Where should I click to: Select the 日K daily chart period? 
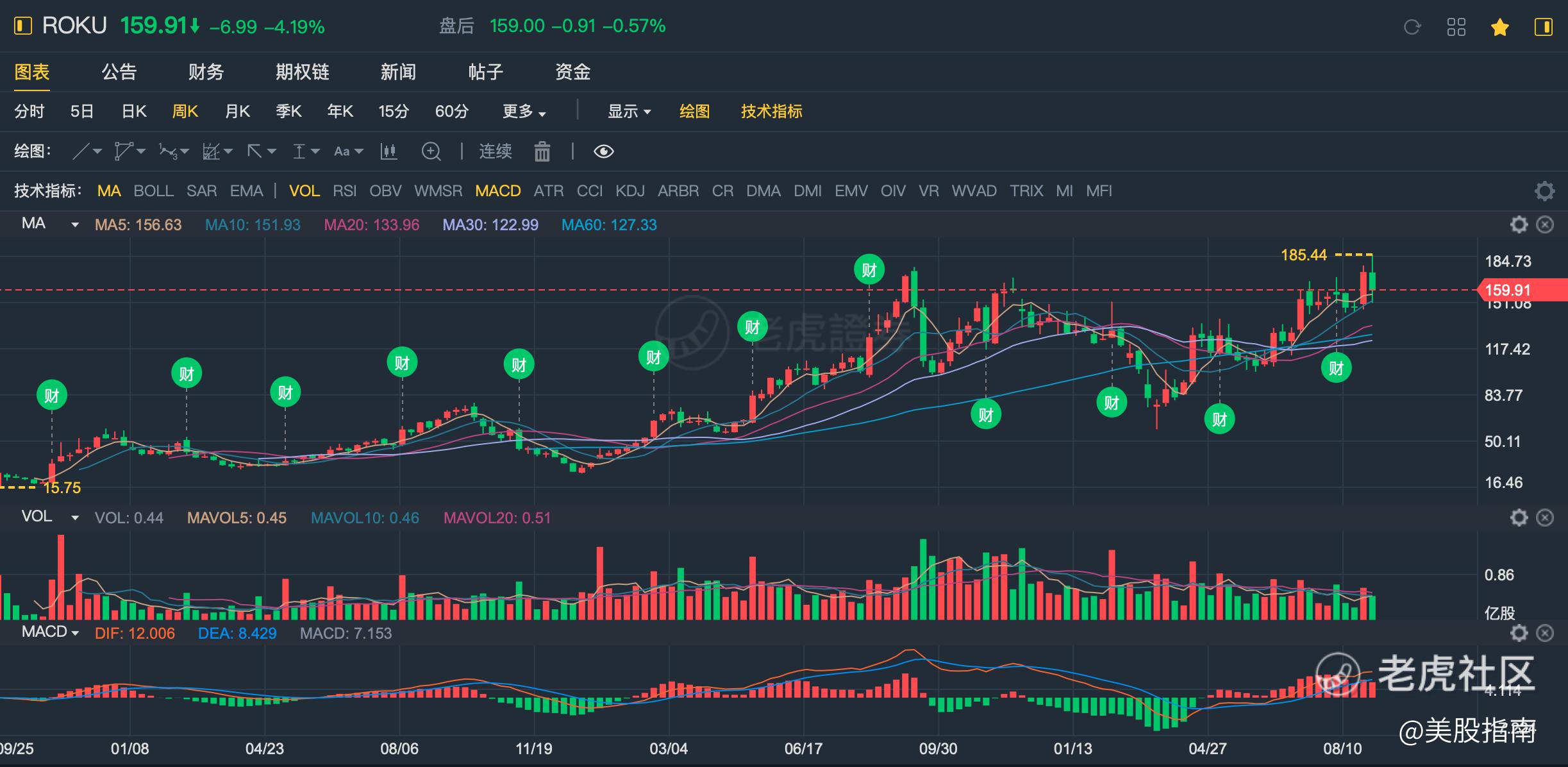(x=134, y=112)
